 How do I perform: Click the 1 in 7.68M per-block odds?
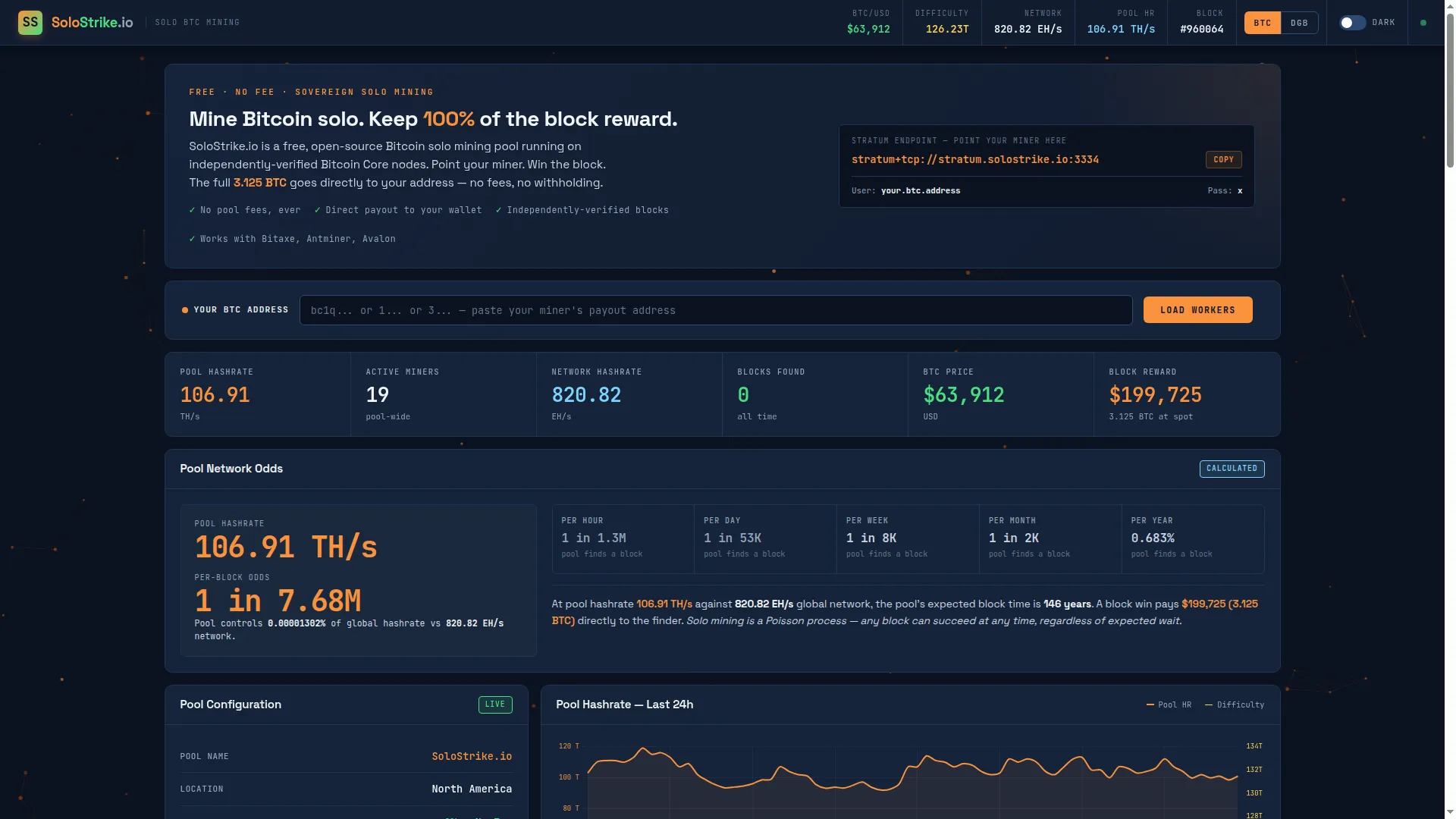tap(278, 601)
